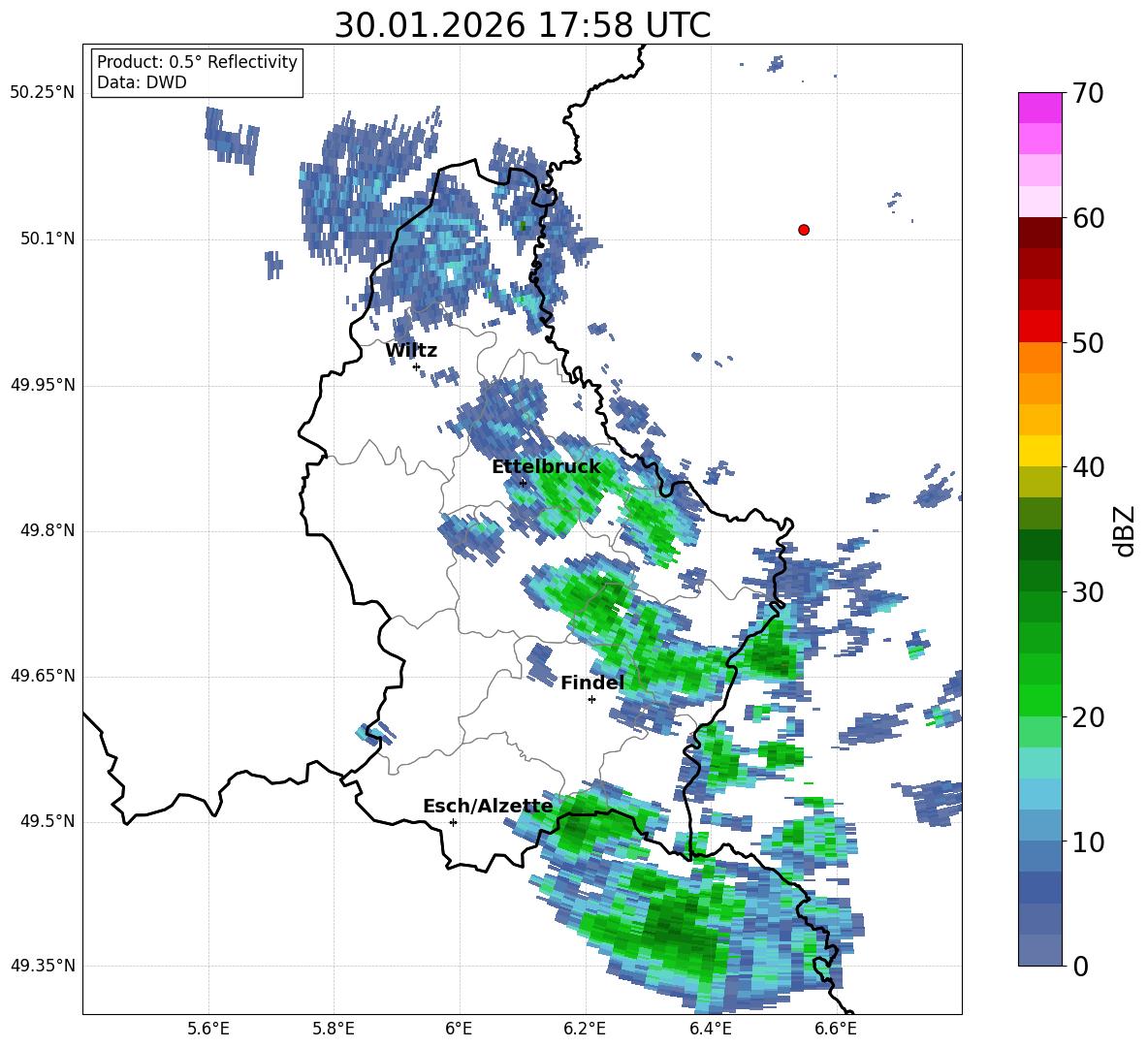Click the plus marker below Esch/Alzette
Screen dimensions: 1148x1048
pos(453,822)
